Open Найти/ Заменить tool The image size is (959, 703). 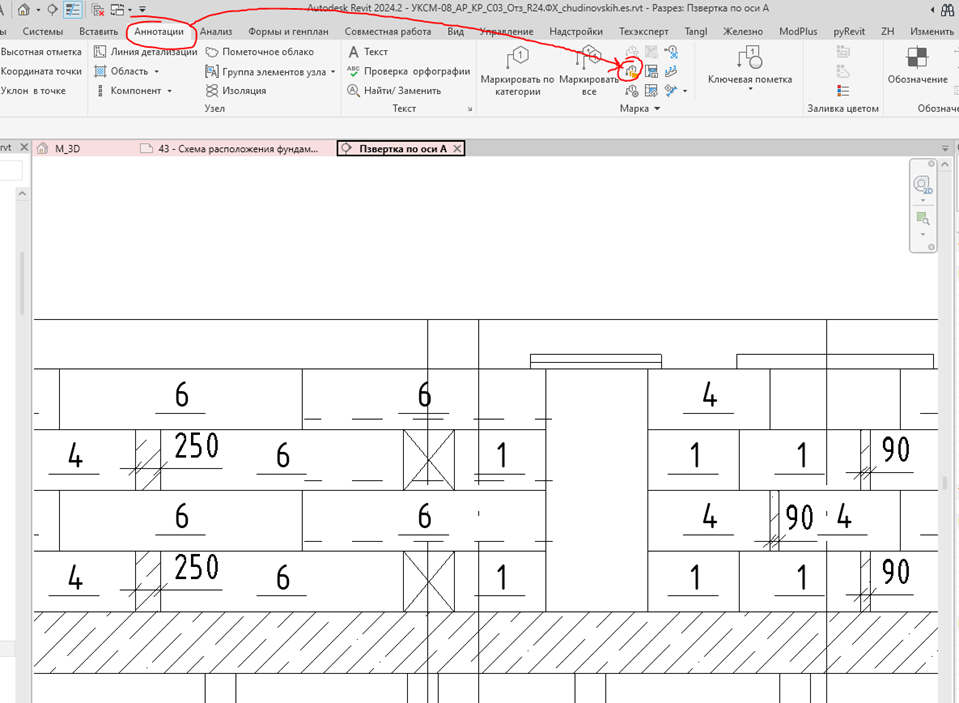click(x=394, y=91)
